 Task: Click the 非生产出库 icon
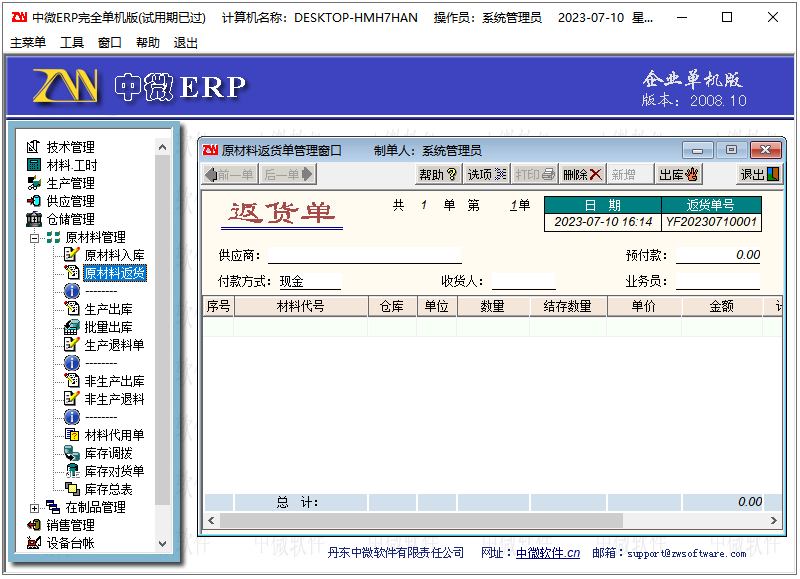click(x=72, y=381)
